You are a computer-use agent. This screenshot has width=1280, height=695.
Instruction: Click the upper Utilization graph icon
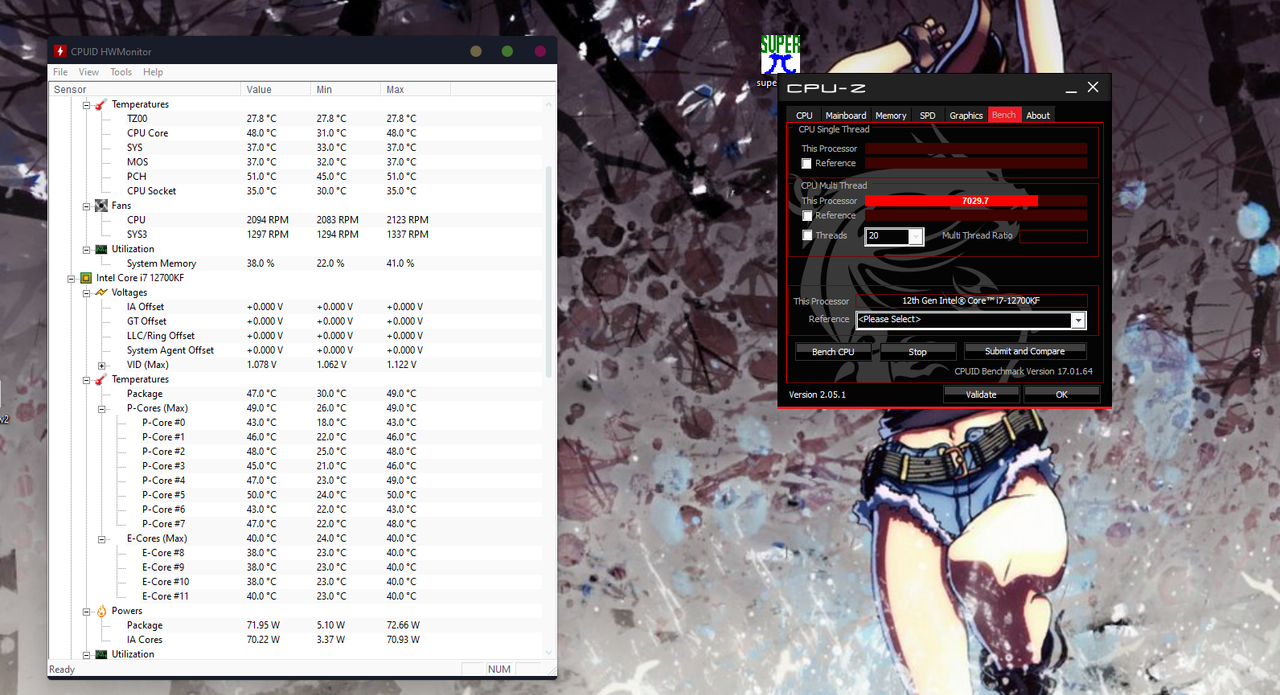click(x=100, y=249)
